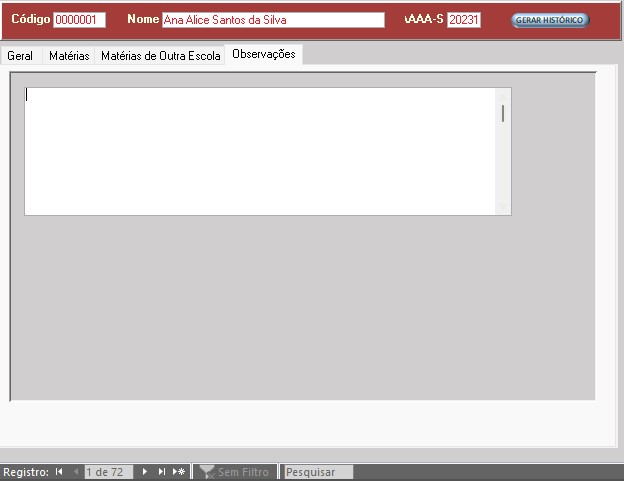Click the Nome field Ana Alice
This screenshot has height=481, width=624.
pos(273,19)
